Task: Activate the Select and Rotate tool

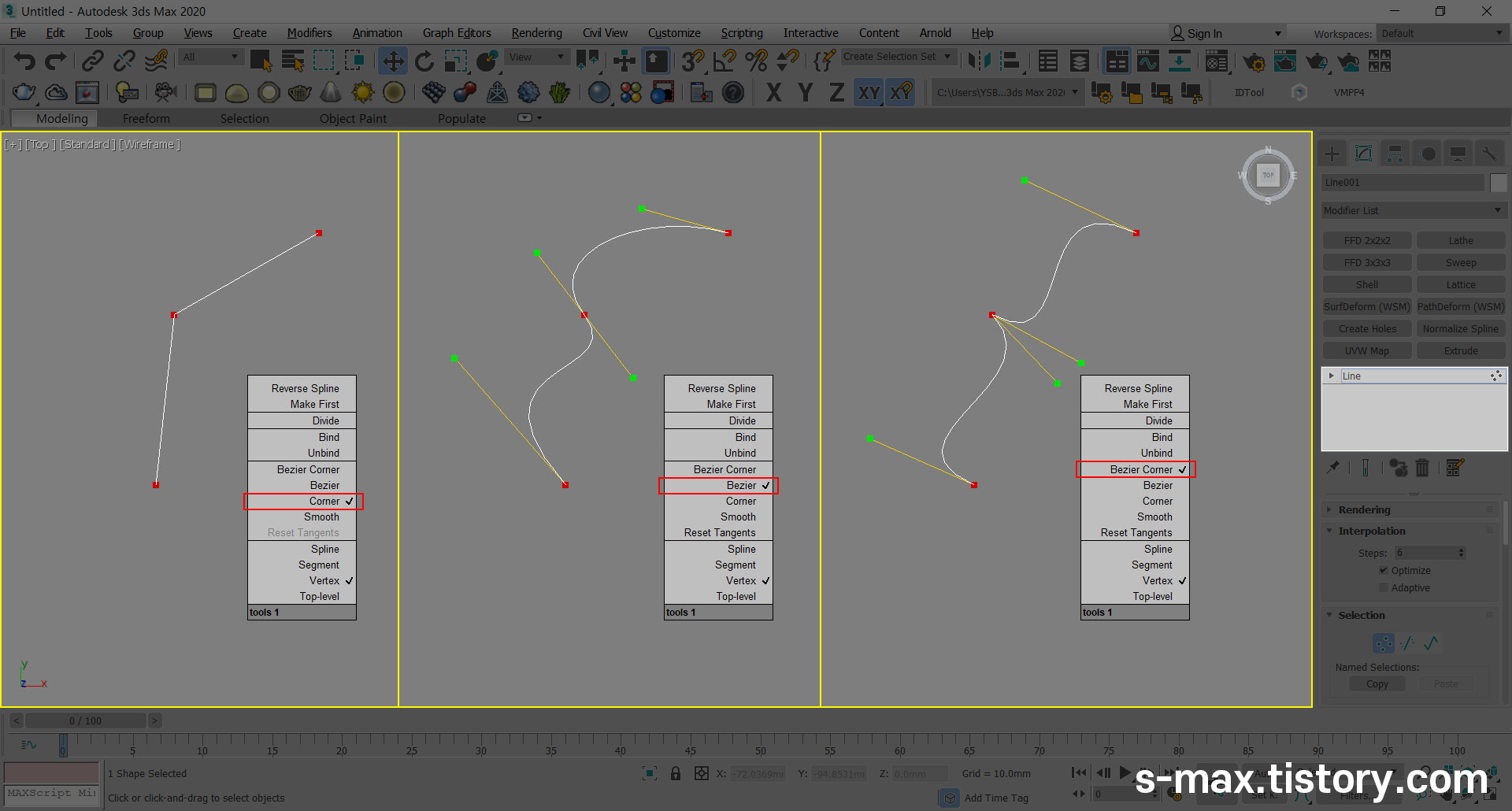Action: point(424,61)
